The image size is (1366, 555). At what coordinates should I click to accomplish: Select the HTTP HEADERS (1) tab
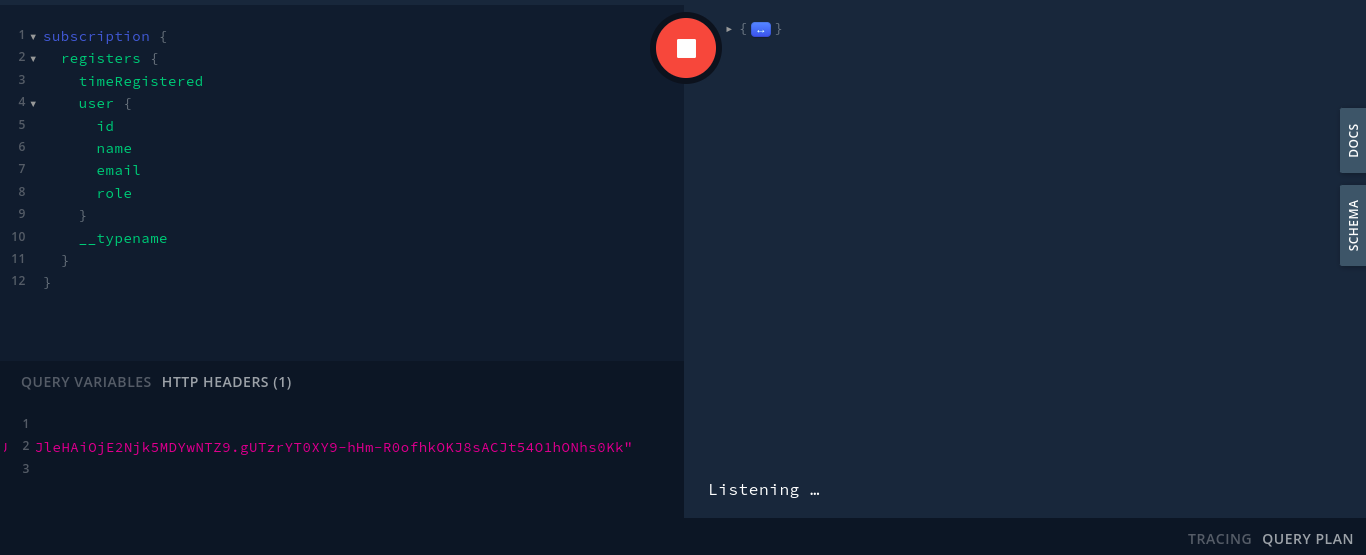click(227, 382)
